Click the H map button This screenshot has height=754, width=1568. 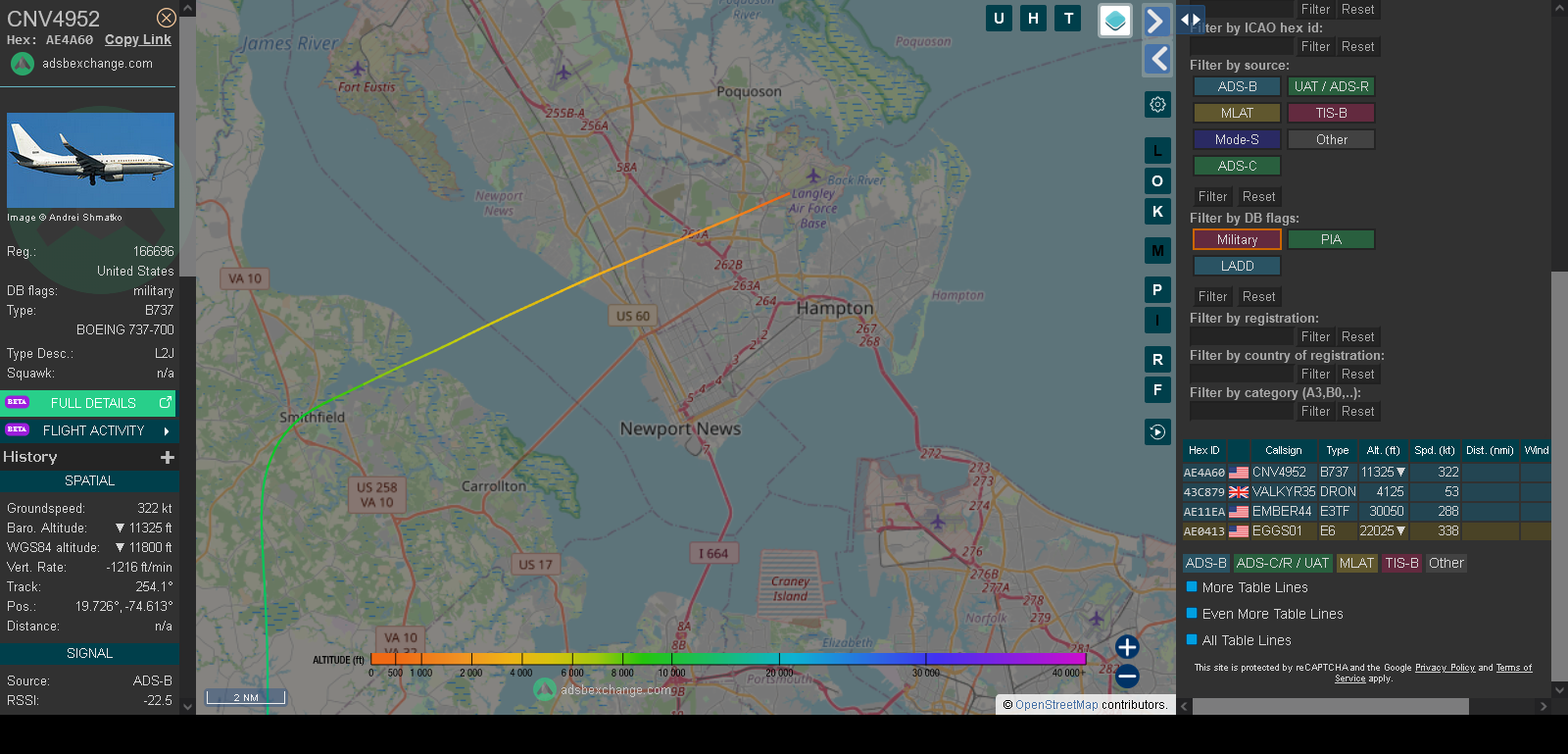(x=1033, y=18)
